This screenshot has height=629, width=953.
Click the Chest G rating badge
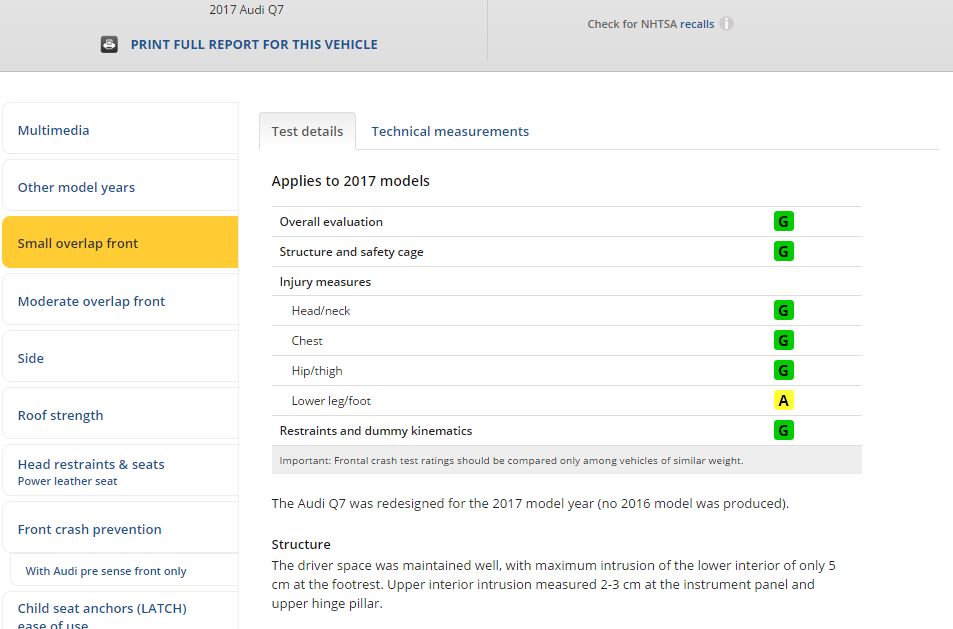(783, 340)
